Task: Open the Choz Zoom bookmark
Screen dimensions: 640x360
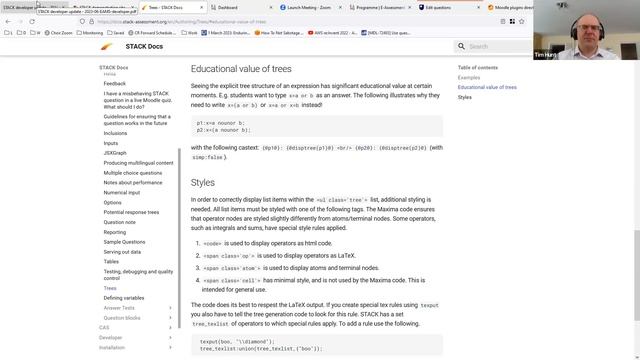Action: coord(58,33)
